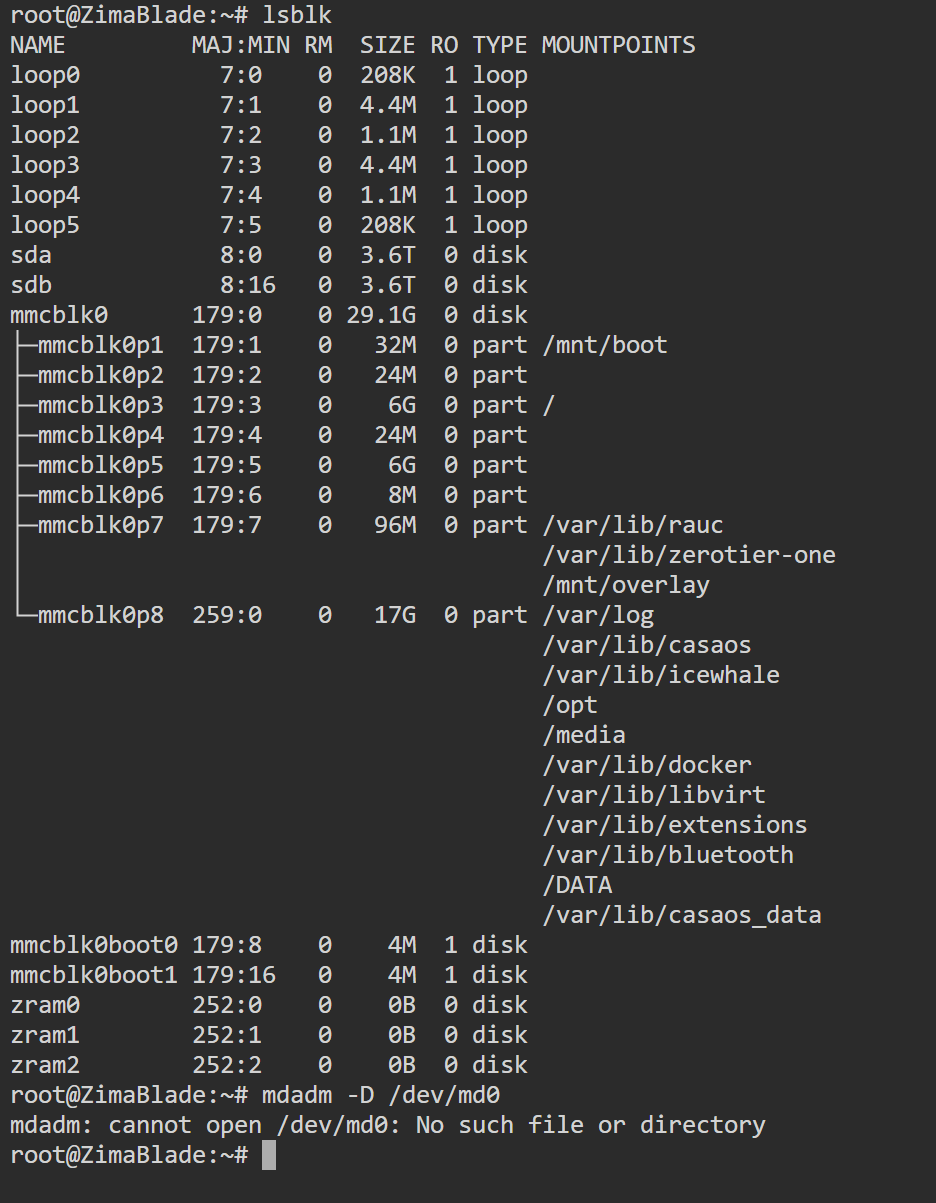Click the lsblk command on the first line
This screenshot has height=1203, width=936.
coord(297,15)
